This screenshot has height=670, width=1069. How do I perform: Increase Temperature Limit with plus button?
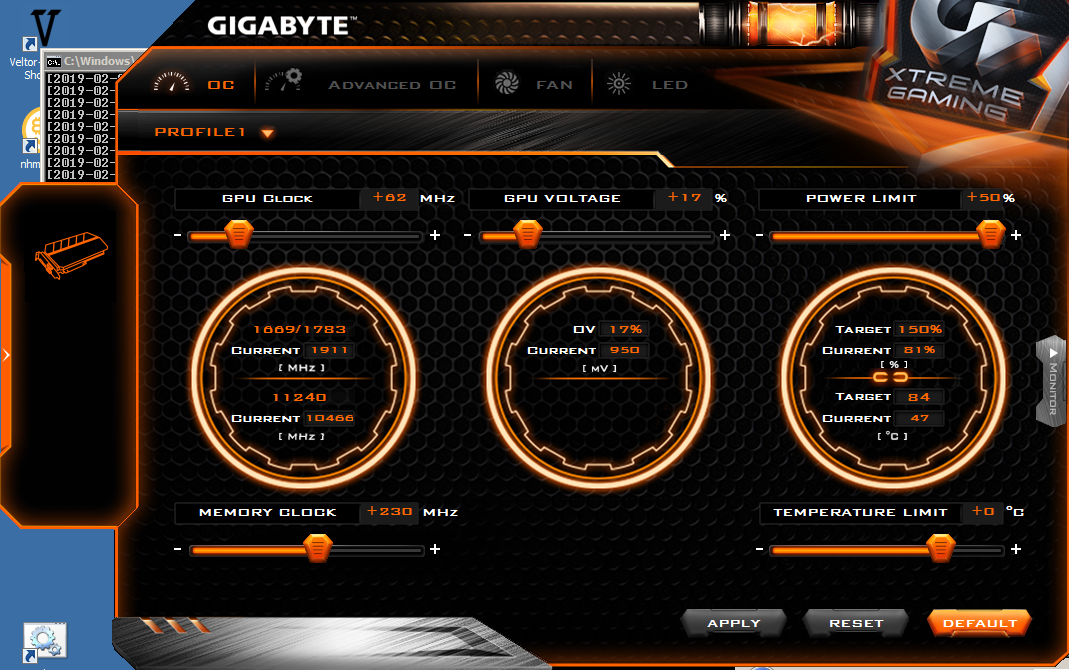[1016, 549]
